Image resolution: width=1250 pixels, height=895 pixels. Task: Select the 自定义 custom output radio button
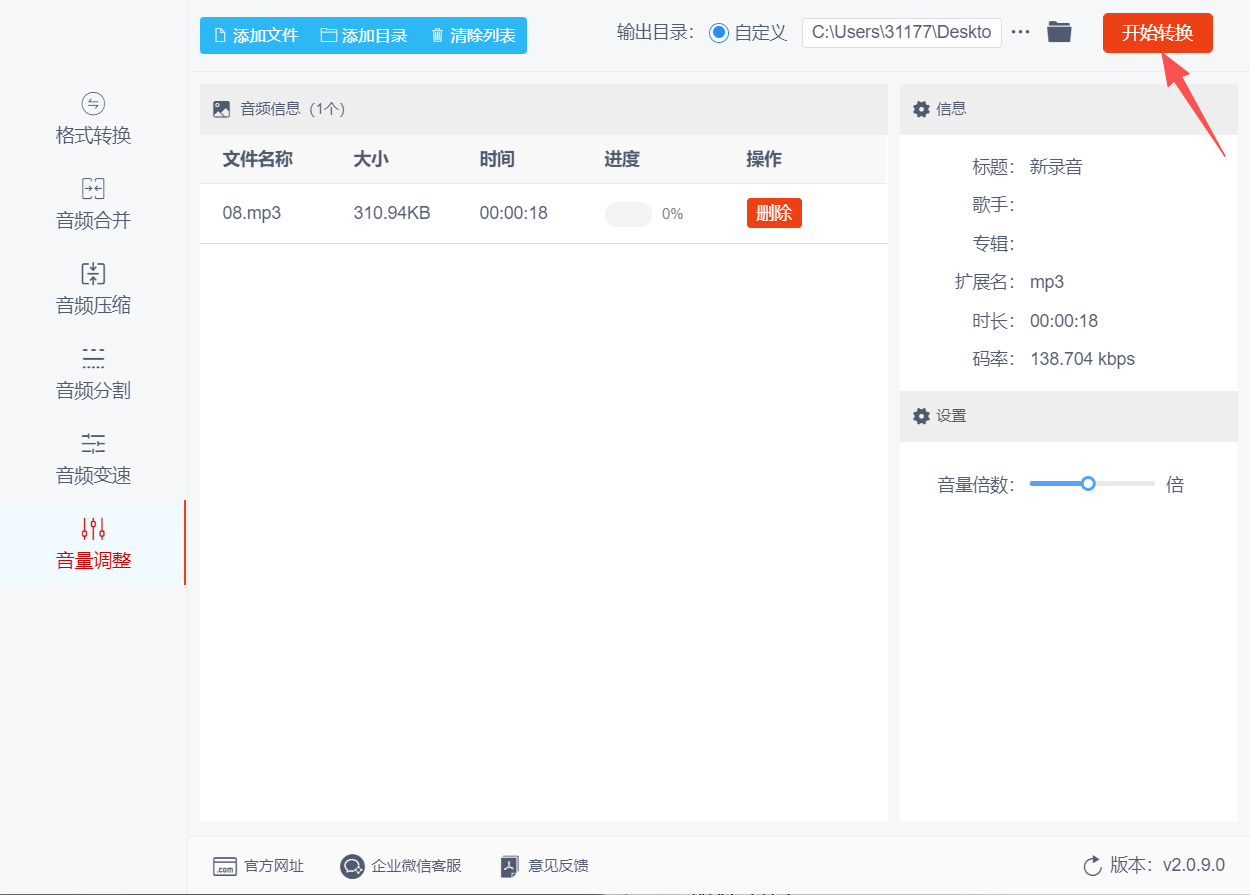(x=718, y=32)
